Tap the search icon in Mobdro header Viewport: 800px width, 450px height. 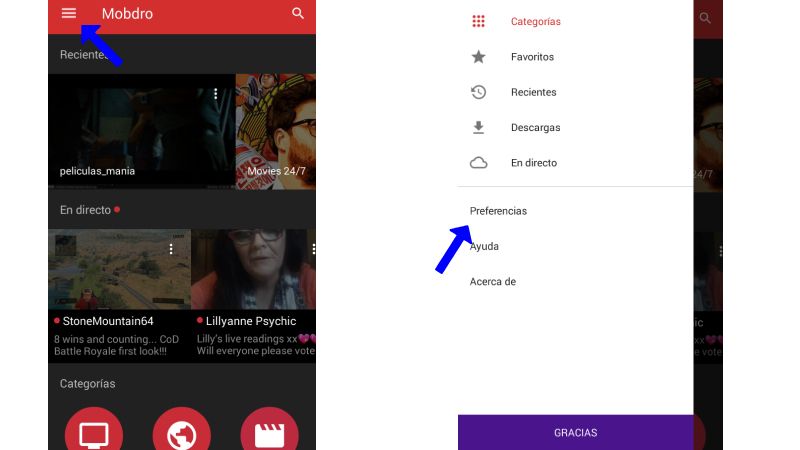tap(298, 13)
